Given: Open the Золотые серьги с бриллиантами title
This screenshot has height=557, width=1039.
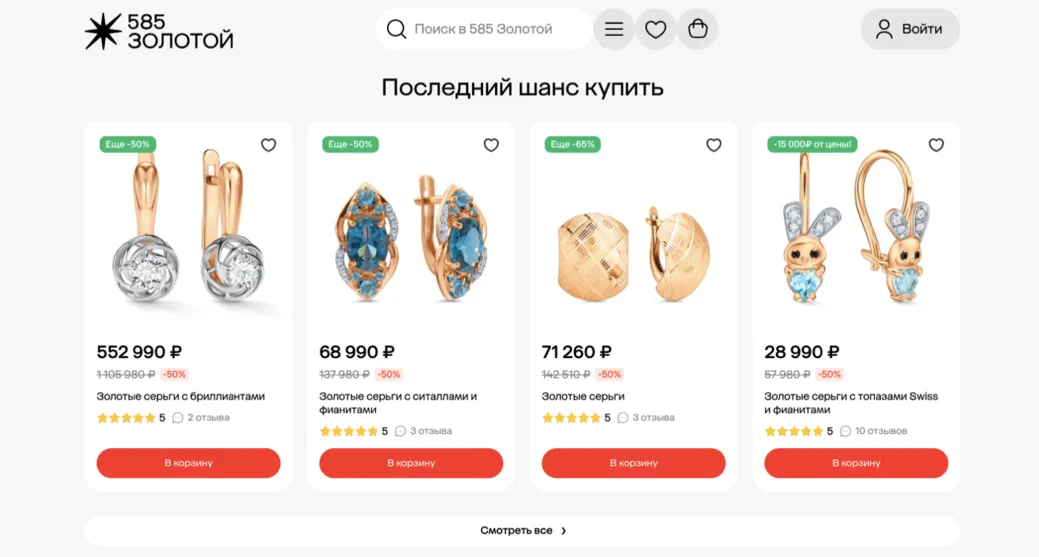Looking at the screenshot, I should 181,396.
